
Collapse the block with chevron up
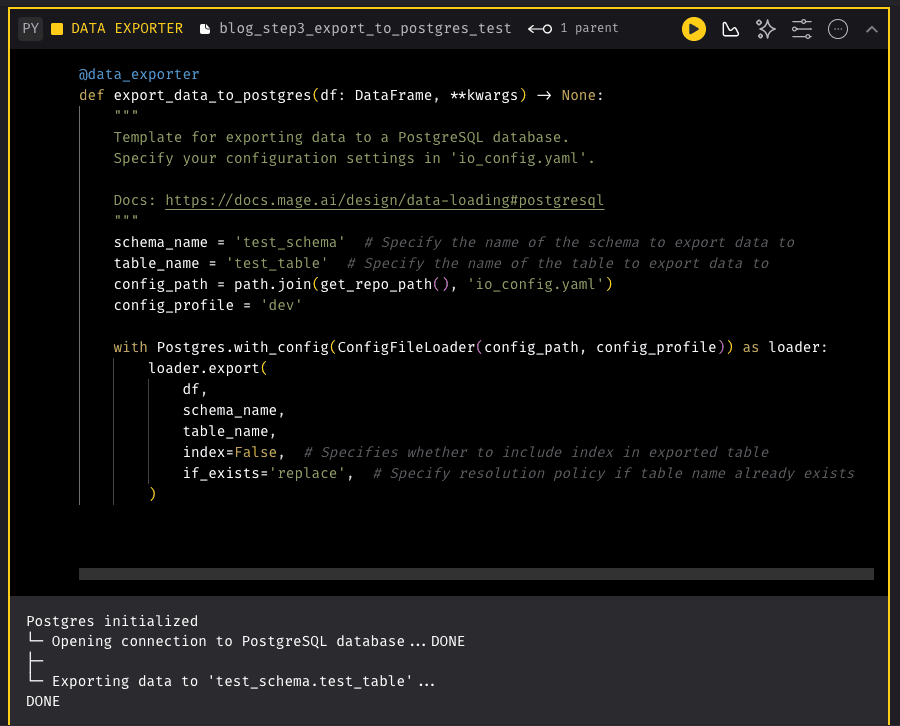coord(871,29)
